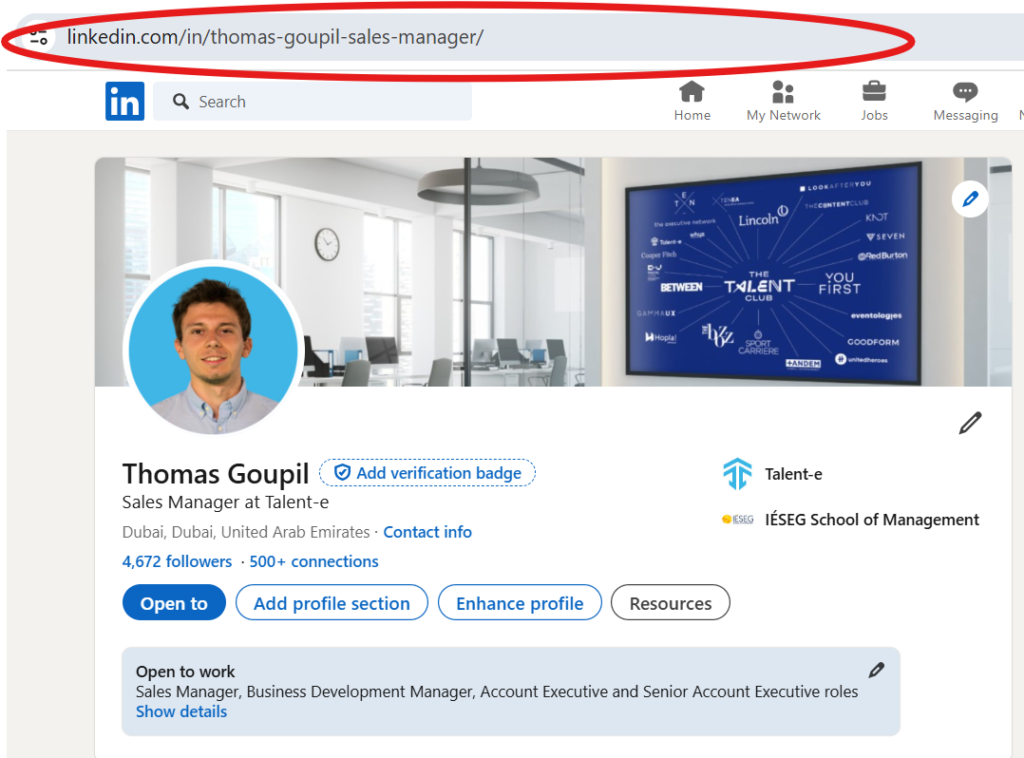Click the Resources button
1024x758 pixels.
671,603
